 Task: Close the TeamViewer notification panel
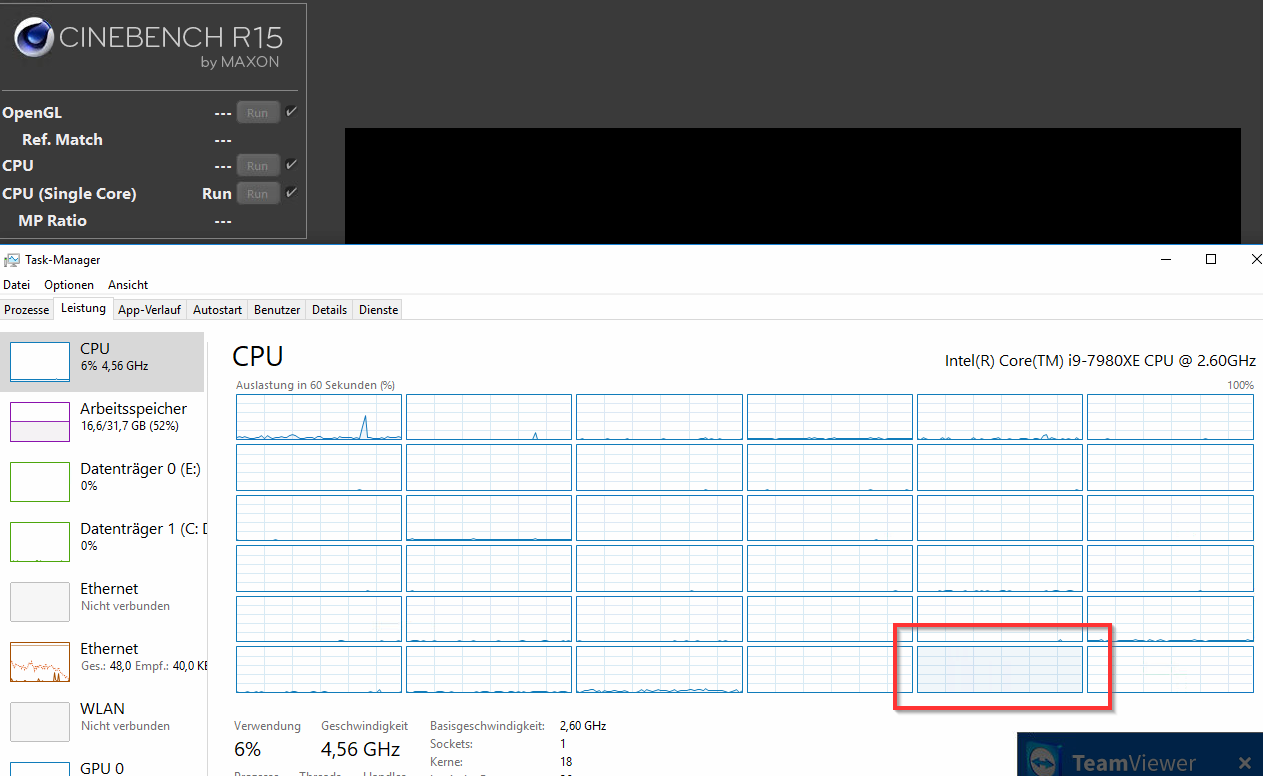point(1244,763)
